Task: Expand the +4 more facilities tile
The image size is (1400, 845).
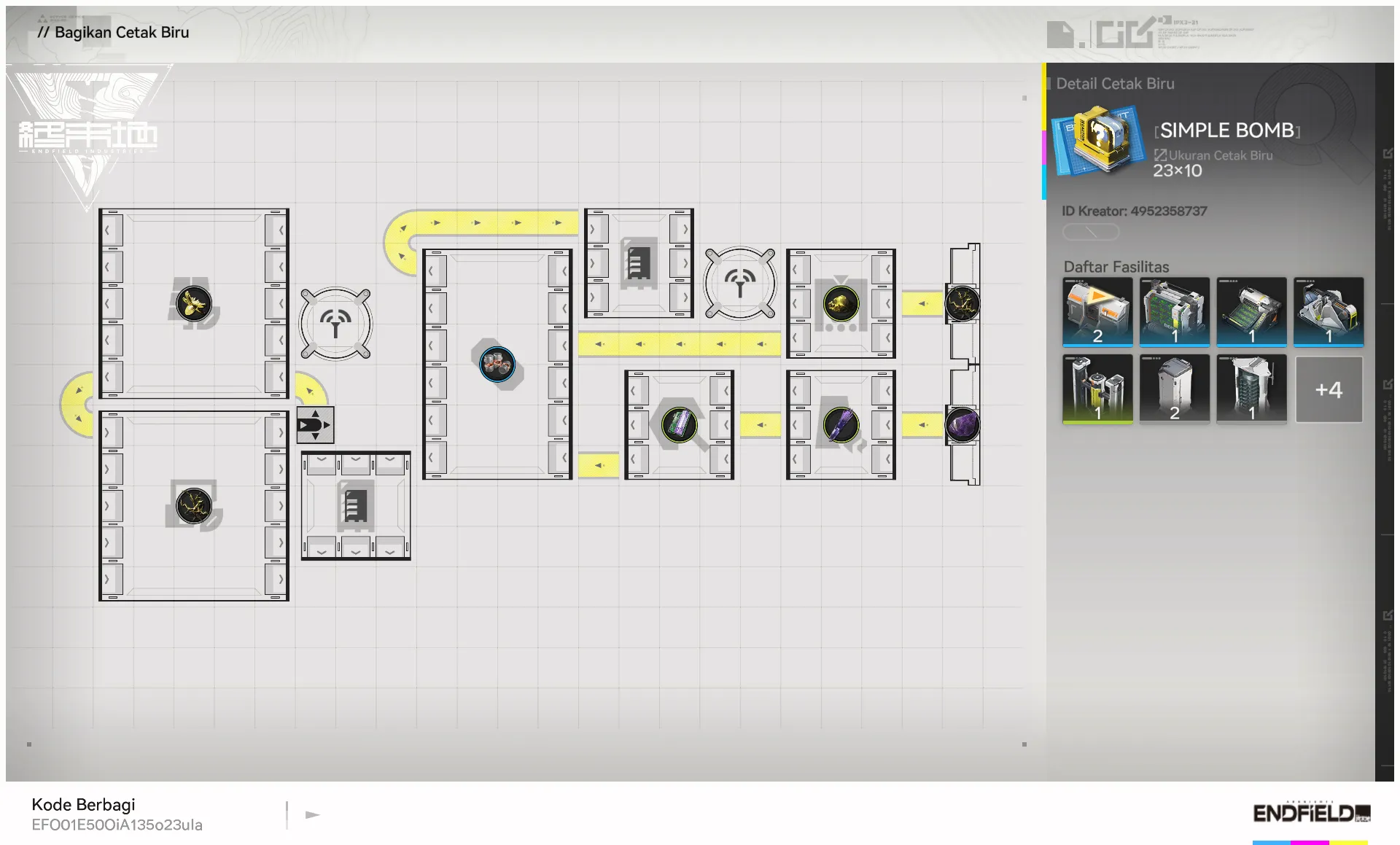Action: (1329, 389)
